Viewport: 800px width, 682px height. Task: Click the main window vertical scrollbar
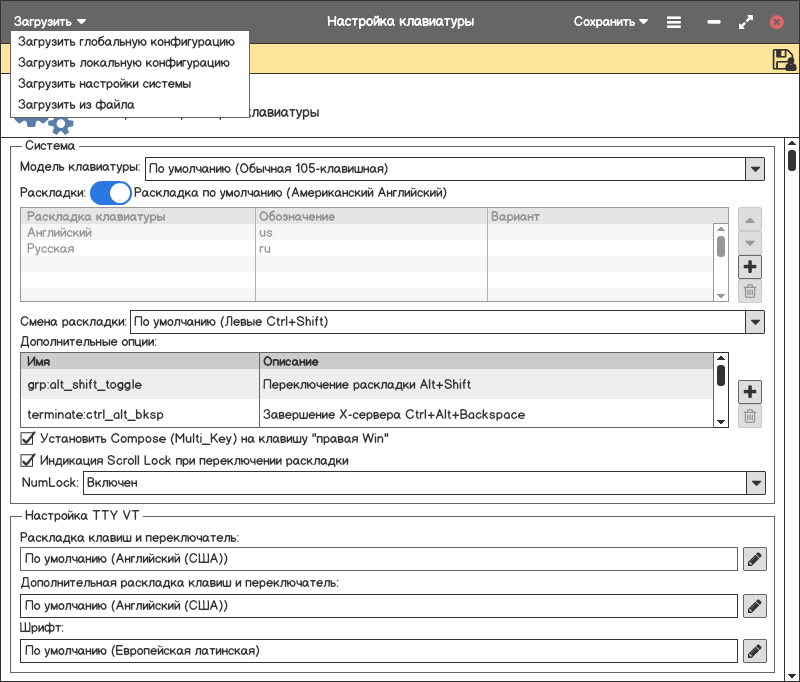click(792, 400)
